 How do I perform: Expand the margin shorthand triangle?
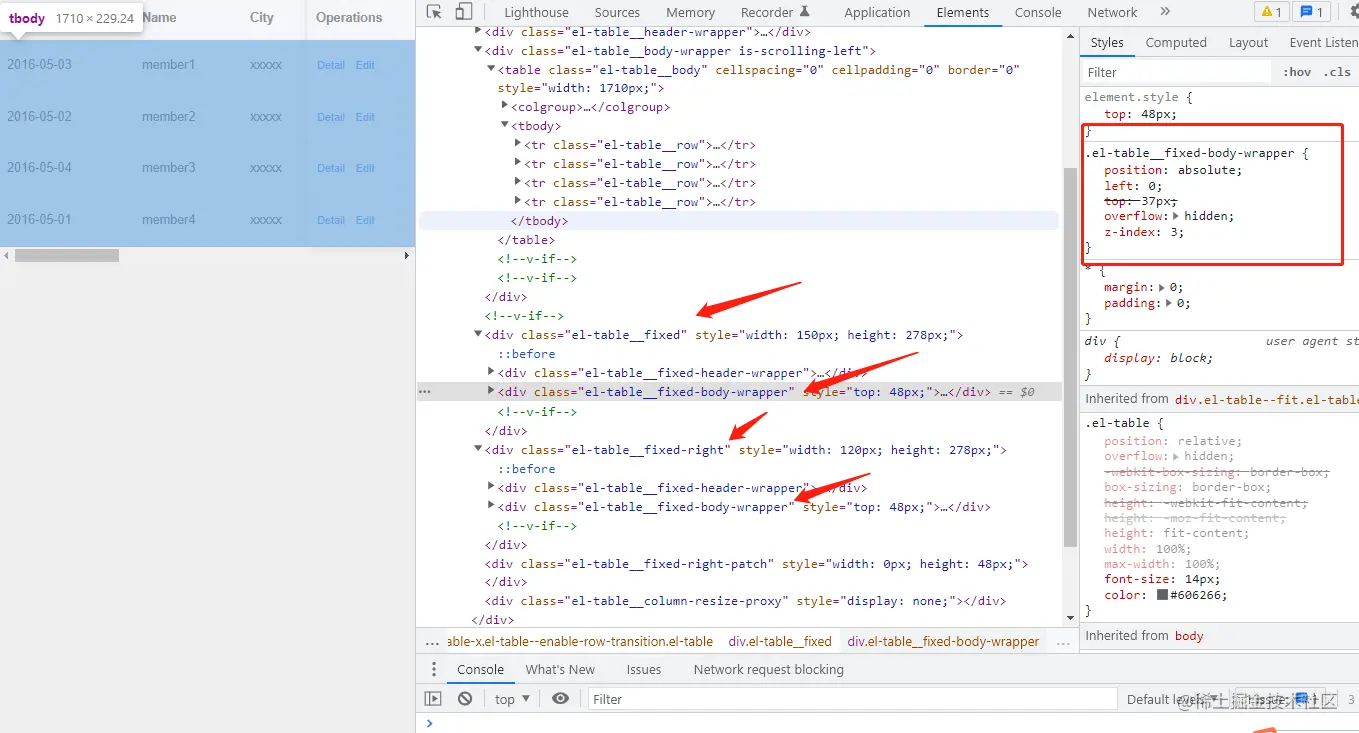click(x=1162, y=287)
